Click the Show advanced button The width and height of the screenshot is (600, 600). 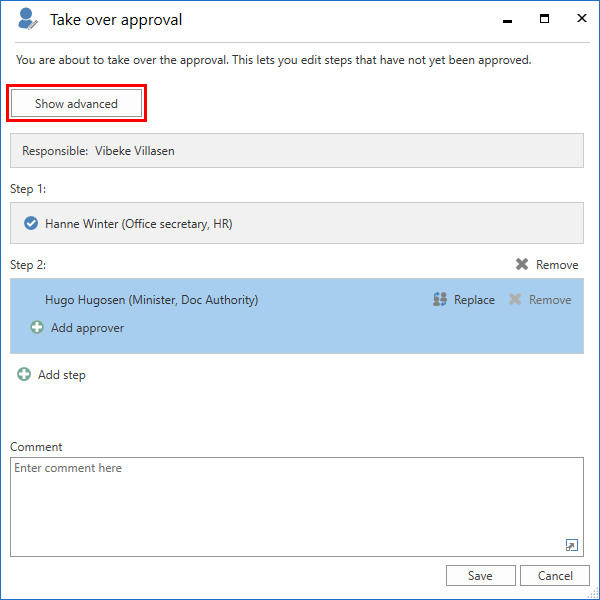pos(77,103)
